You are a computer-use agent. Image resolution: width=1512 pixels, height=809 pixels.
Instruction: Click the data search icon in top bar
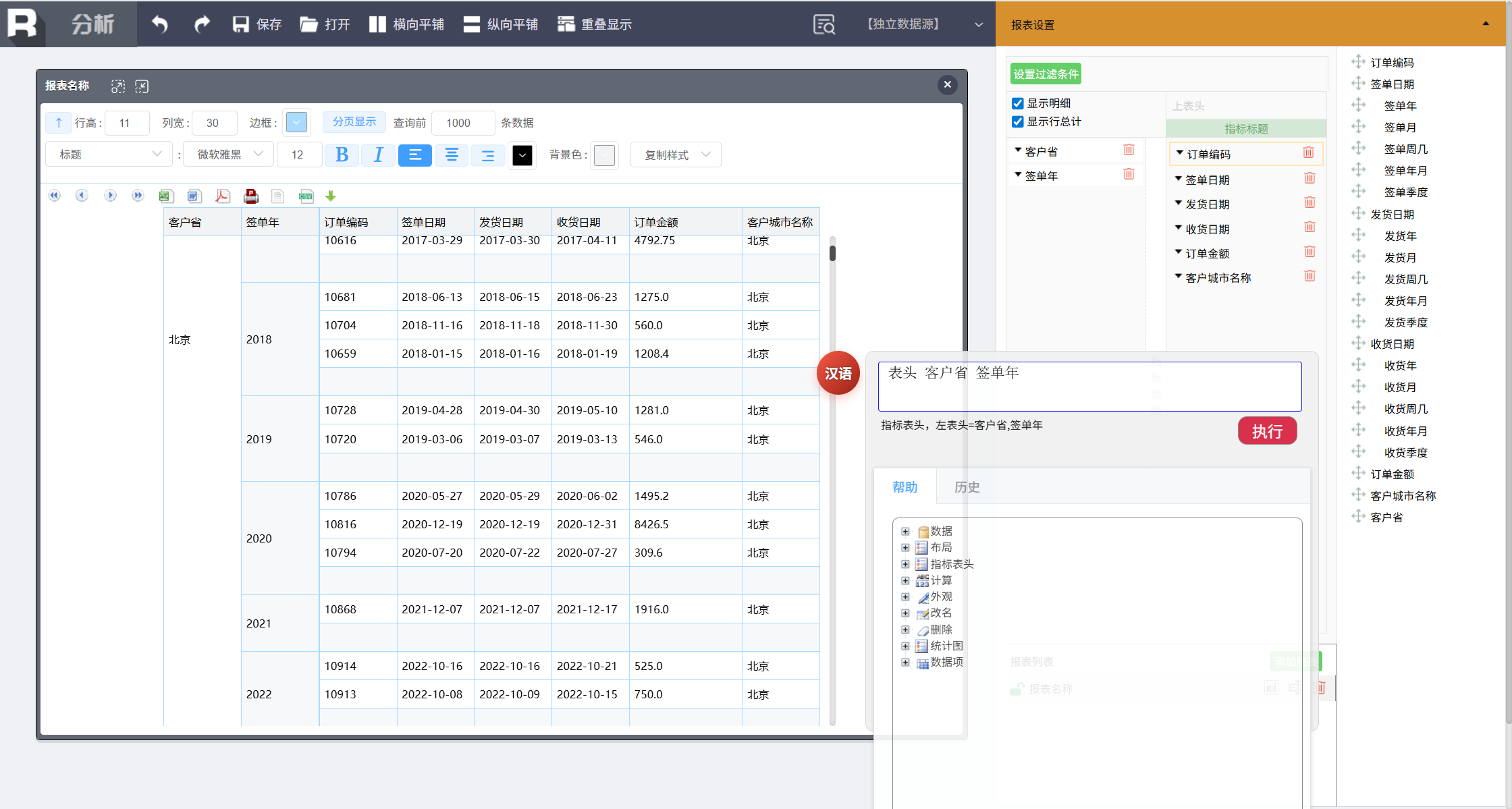click(x=823, y=24)
